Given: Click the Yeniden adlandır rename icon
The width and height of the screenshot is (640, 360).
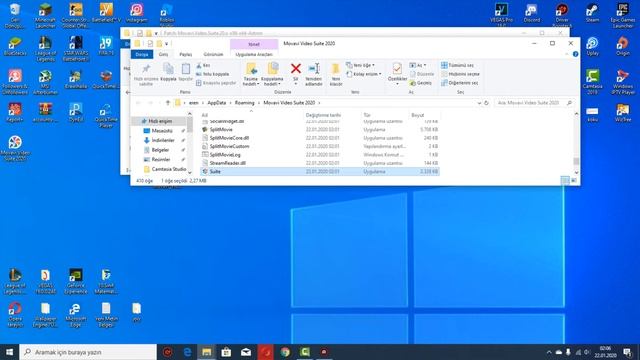Looking at the screenshot, I should point(314,69).
